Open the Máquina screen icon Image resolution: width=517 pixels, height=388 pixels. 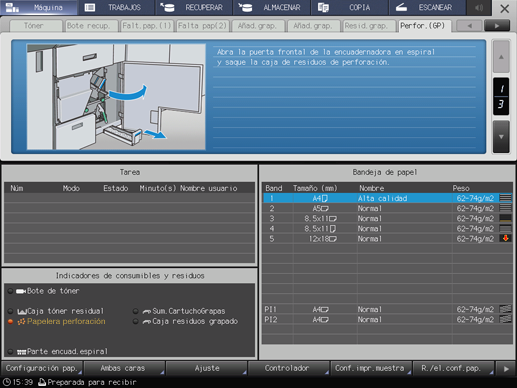(x=12, y=7)
